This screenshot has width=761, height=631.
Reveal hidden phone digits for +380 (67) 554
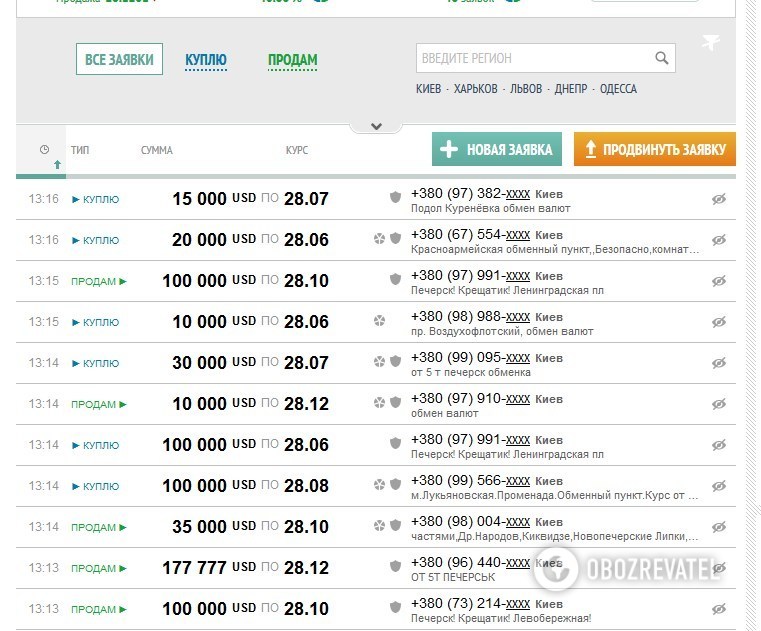[517, 233]
